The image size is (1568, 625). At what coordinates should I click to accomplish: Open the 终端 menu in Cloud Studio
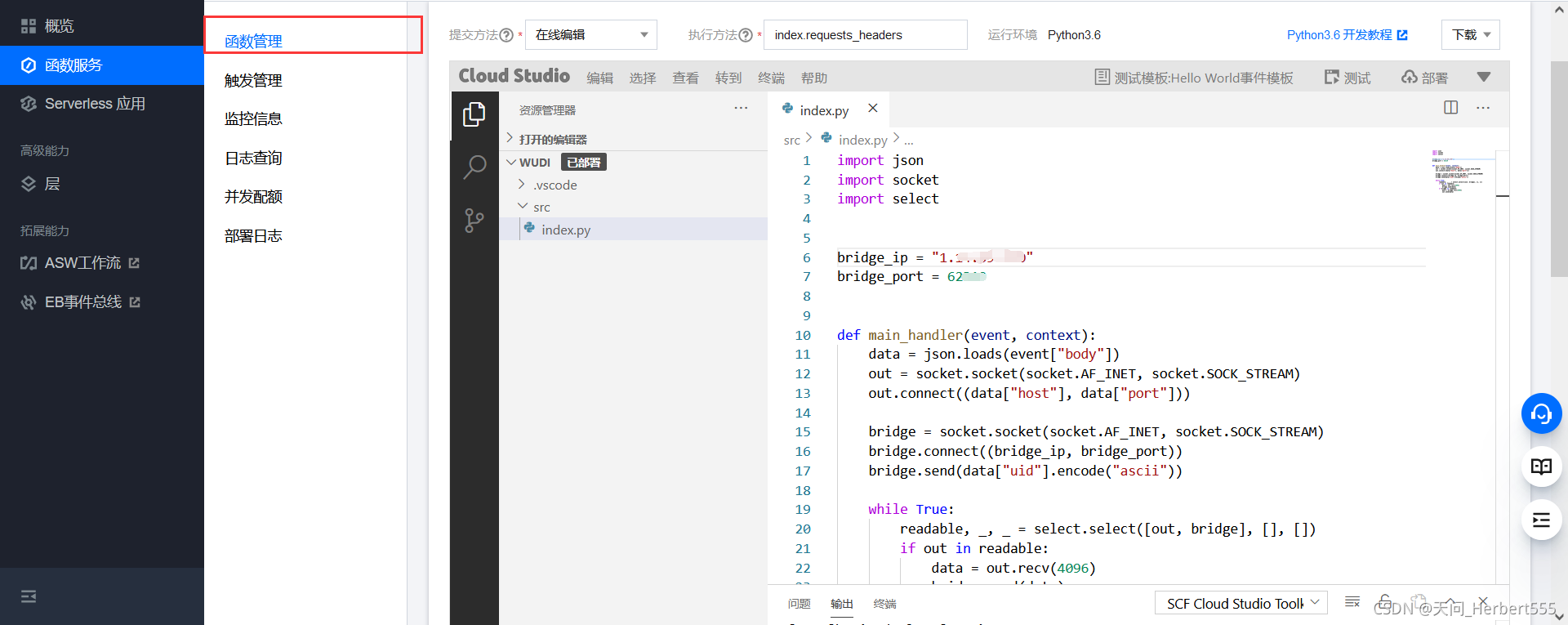[771, 78]
